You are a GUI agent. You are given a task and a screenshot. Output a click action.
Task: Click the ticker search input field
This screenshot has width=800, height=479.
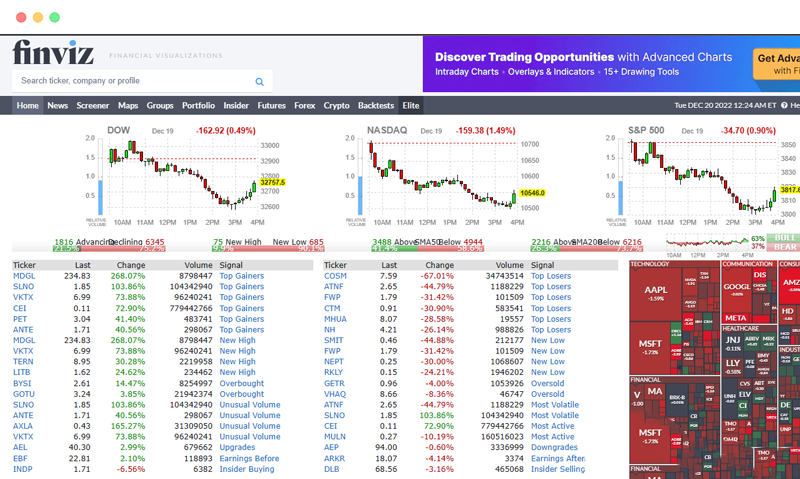[142, 81]
